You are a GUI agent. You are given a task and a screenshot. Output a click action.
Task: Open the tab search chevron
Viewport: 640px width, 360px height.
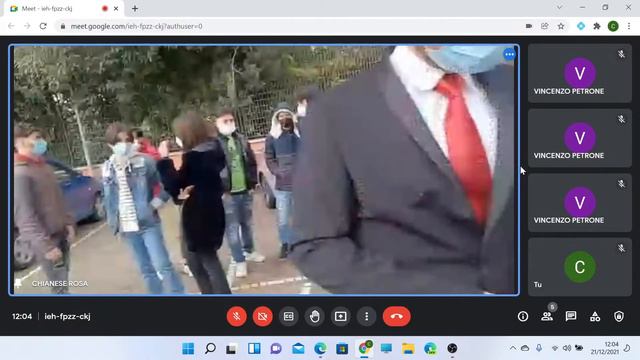[559, 7]
